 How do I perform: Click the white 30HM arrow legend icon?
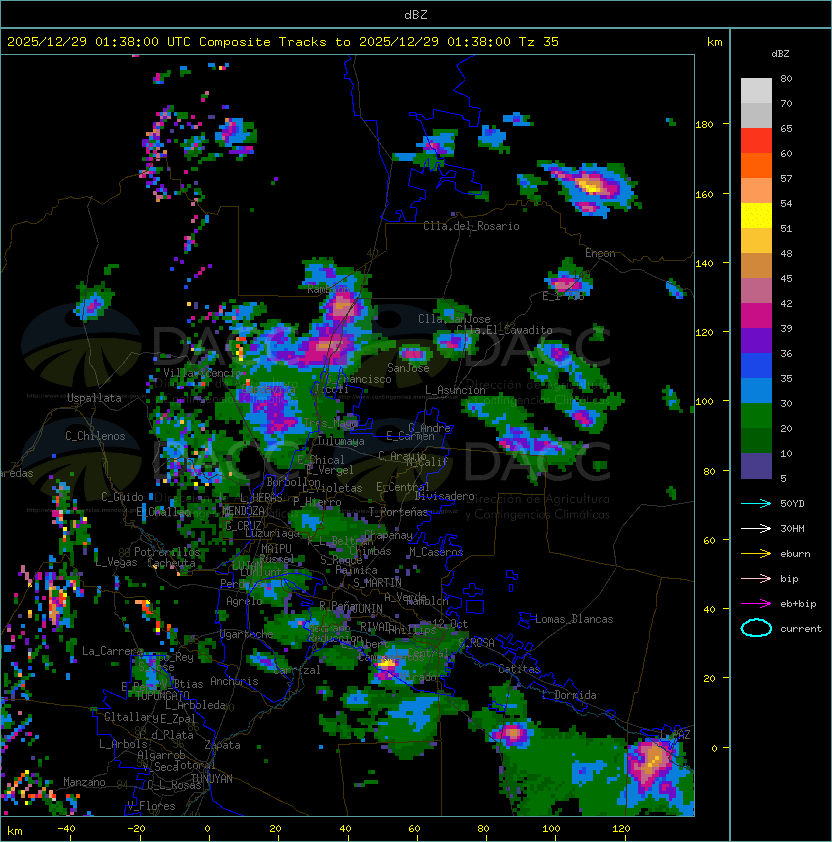tap(756, 528)
